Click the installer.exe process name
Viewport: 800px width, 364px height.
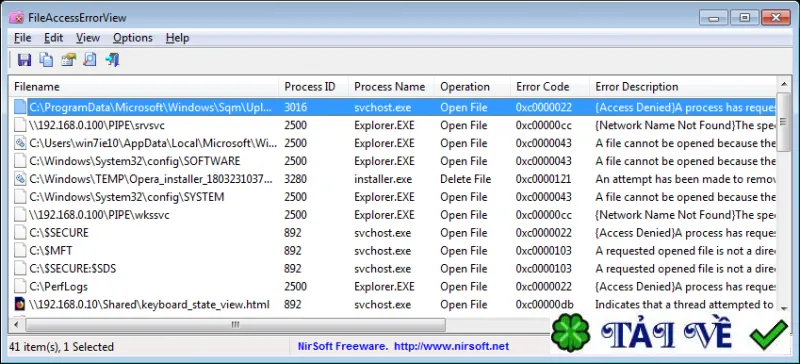point(383,179)
